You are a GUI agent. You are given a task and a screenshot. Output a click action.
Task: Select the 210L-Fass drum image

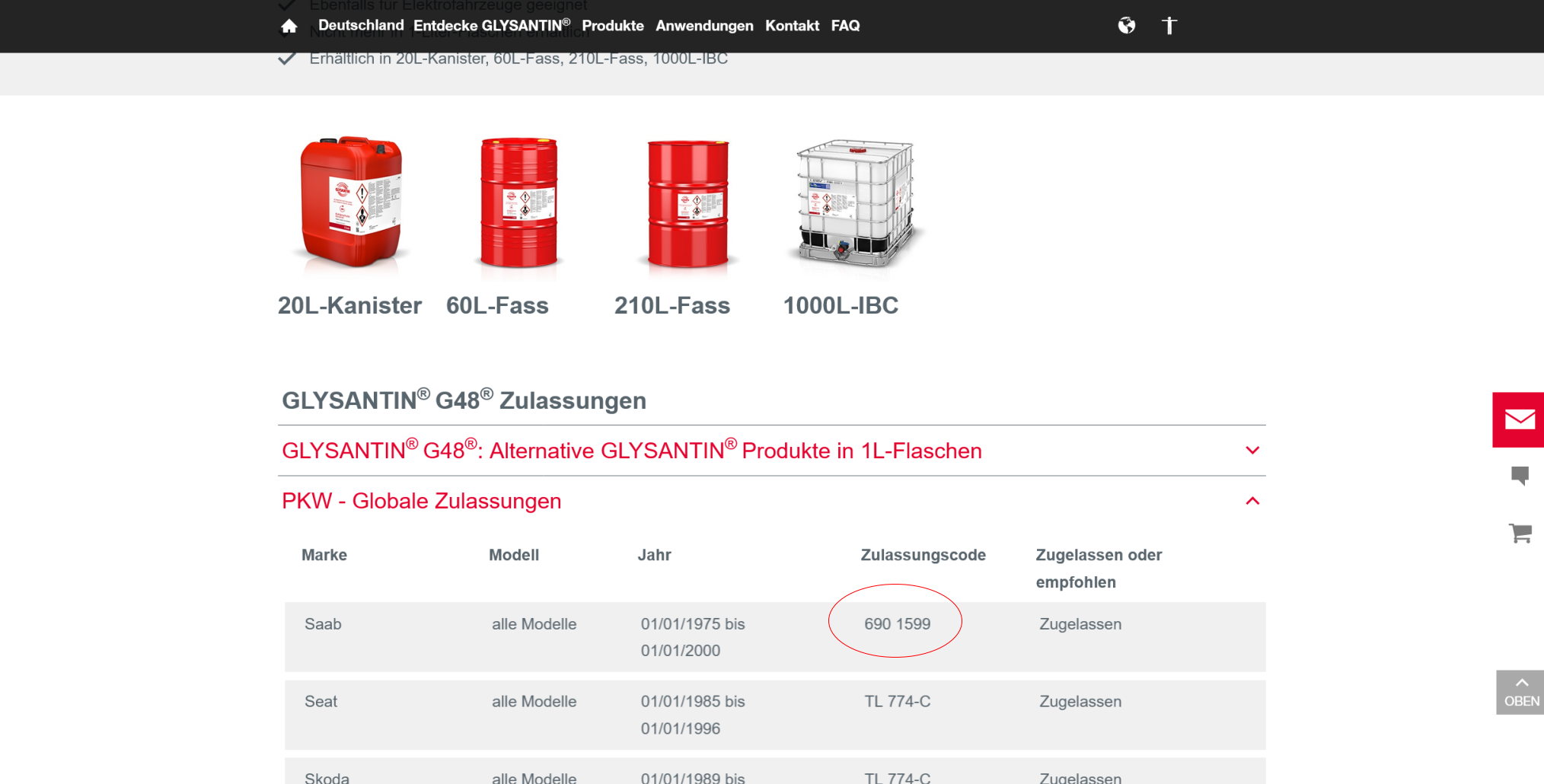click(688, 204)
